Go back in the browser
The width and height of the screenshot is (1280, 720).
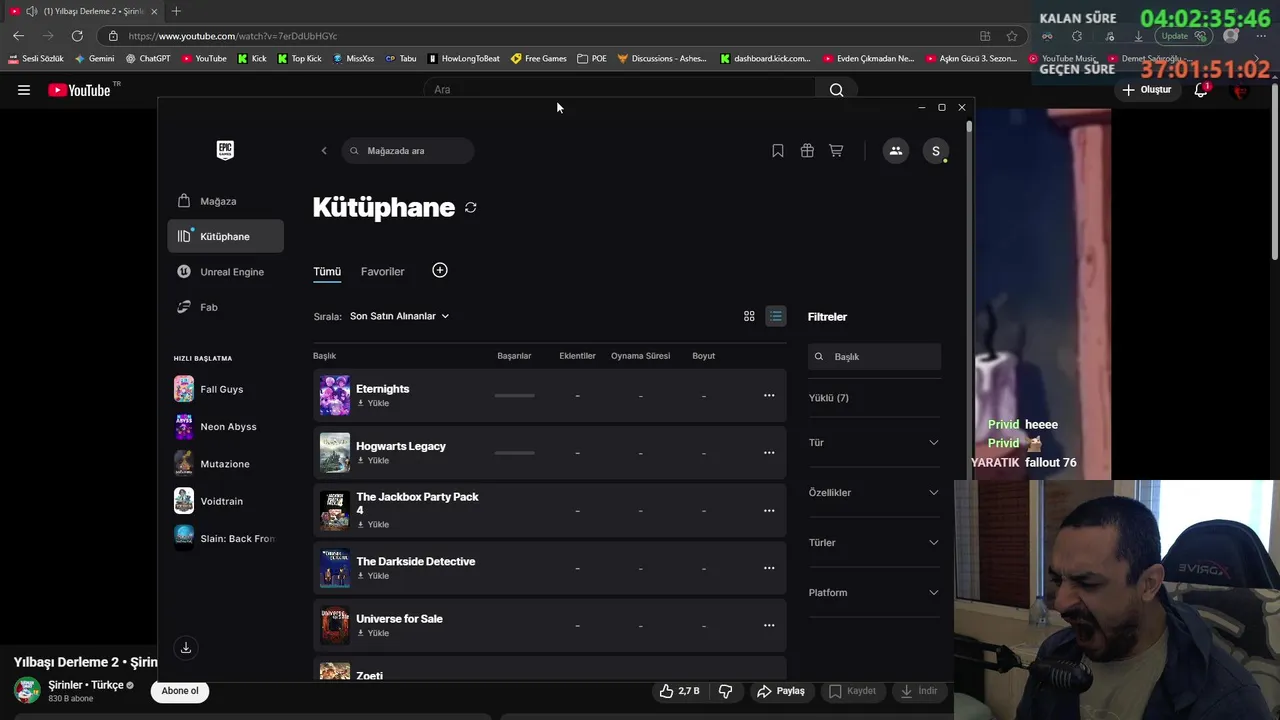pos(18,36)
